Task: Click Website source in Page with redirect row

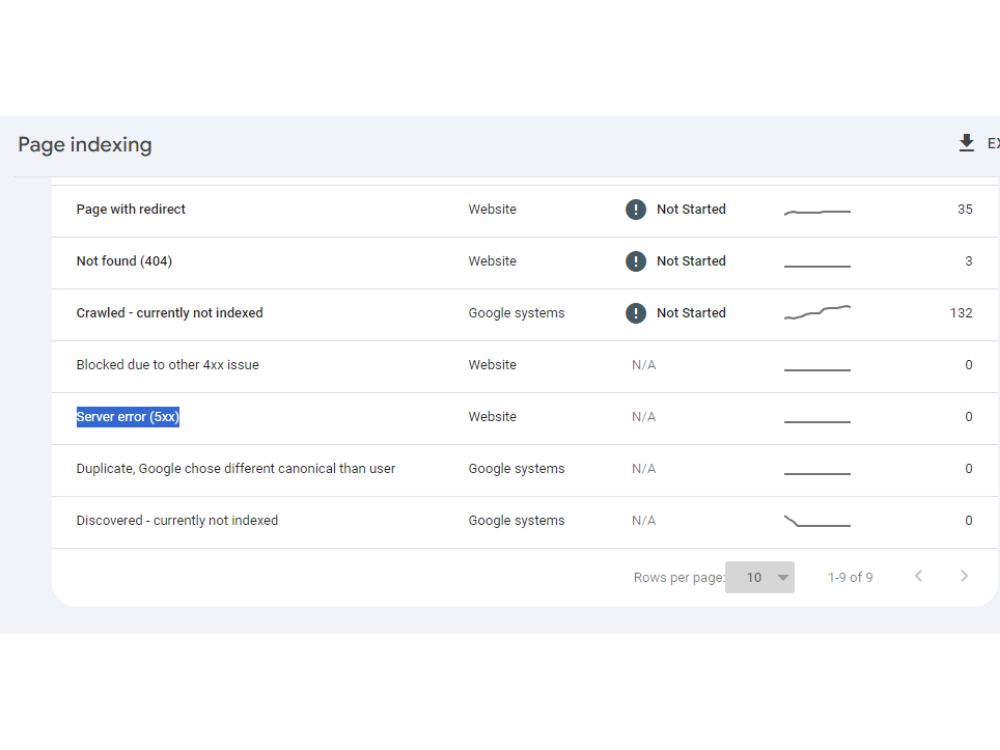Action: click(492, 209)
